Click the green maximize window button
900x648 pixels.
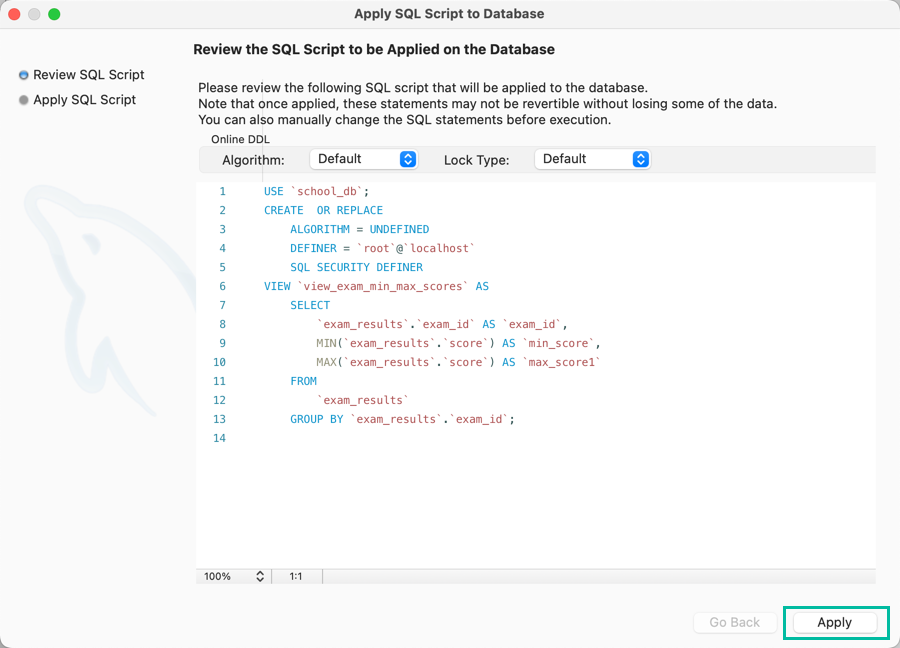55,14
